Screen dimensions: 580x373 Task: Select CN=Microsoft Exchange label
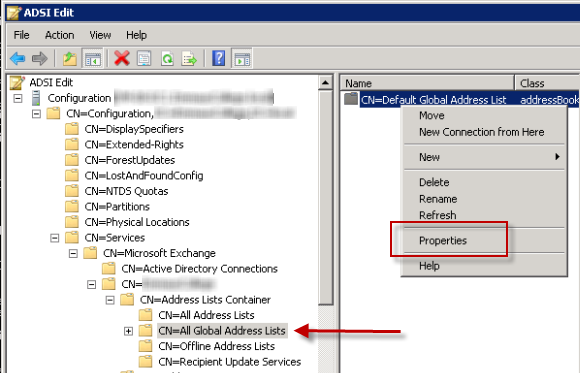[159, 253]
